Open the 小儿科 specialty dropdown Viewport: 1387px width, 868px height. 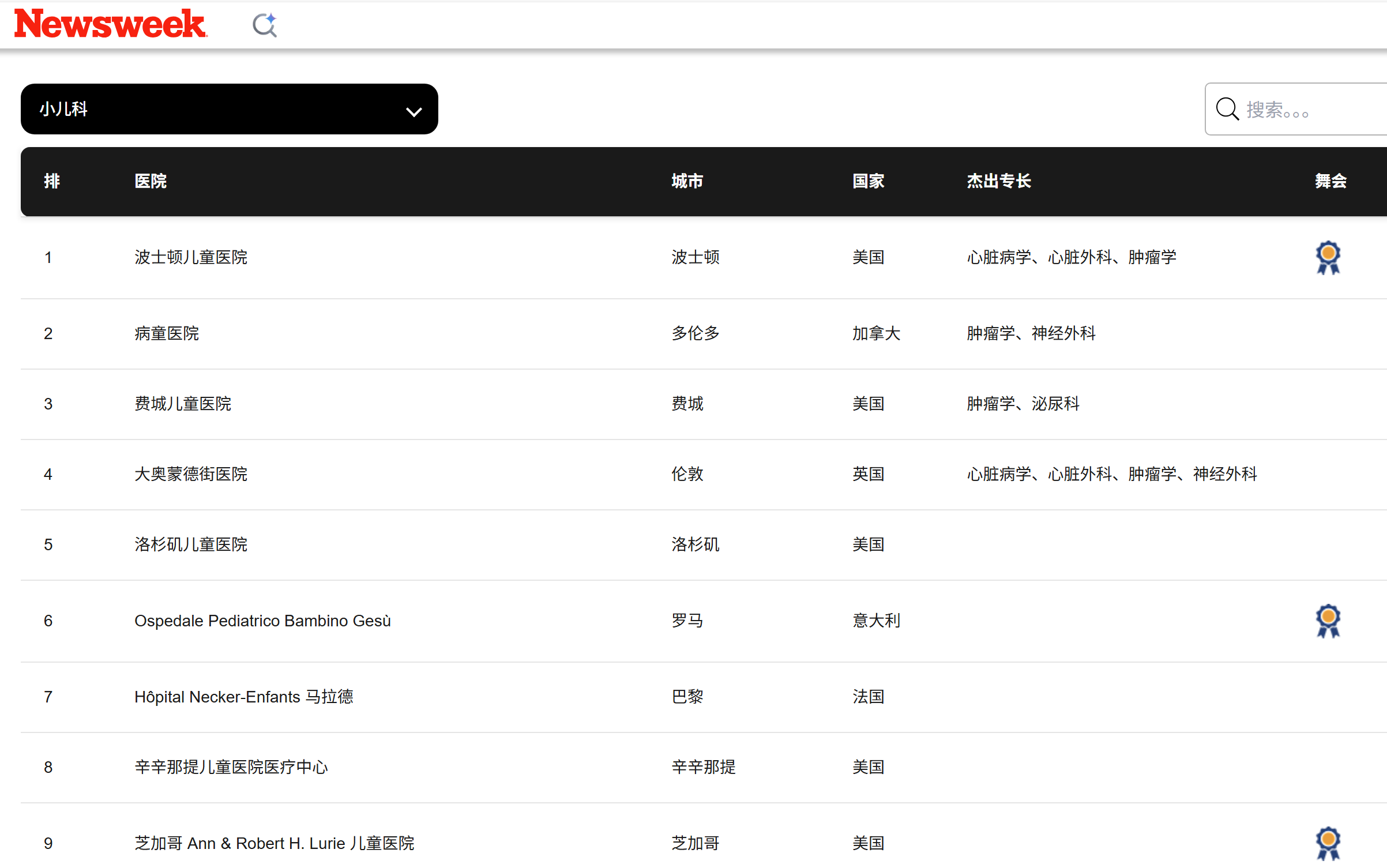pos(229,109)
